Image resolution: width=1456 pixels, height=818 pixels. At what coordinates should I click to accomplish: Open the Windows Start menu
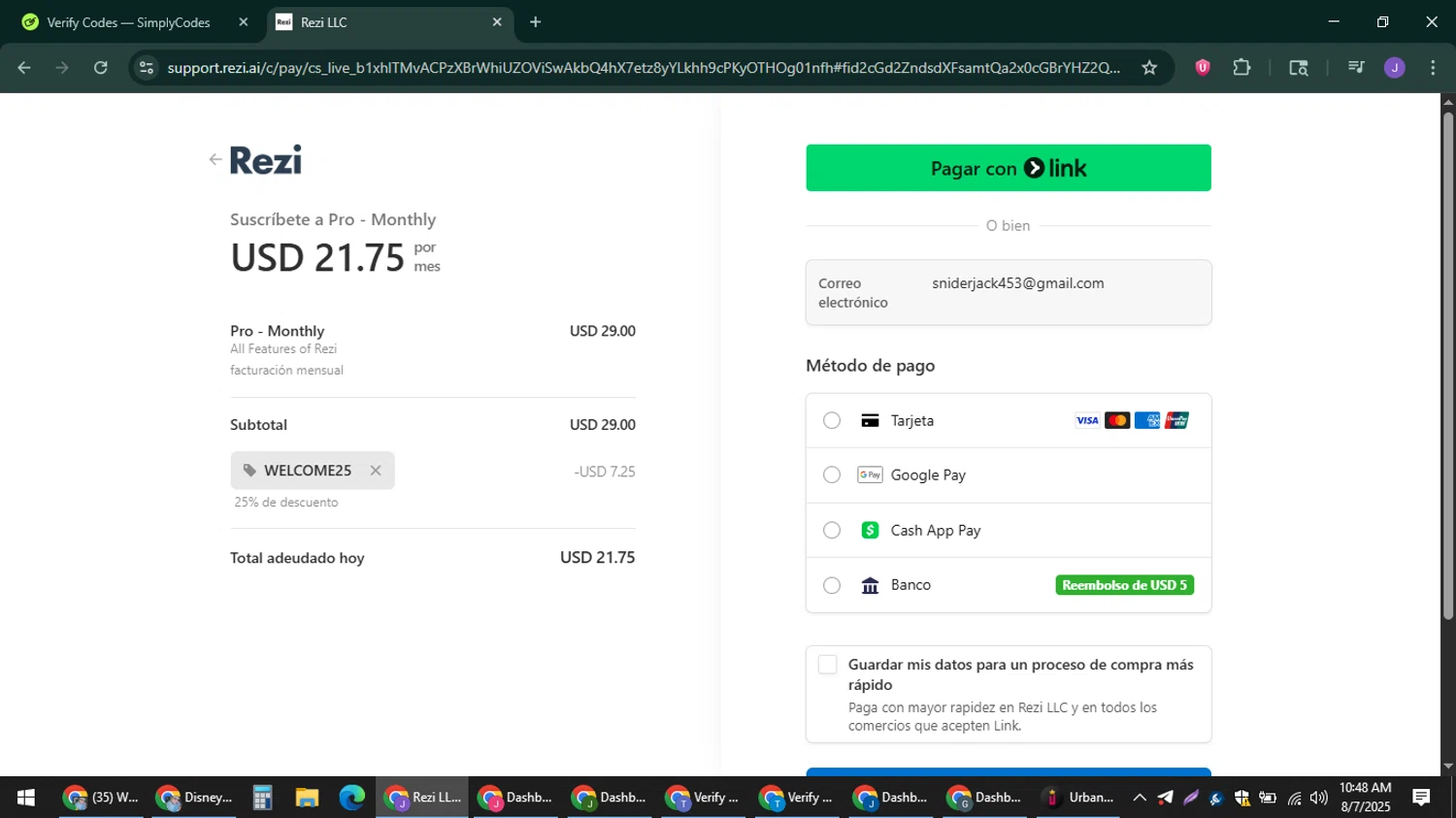[26, 798]
